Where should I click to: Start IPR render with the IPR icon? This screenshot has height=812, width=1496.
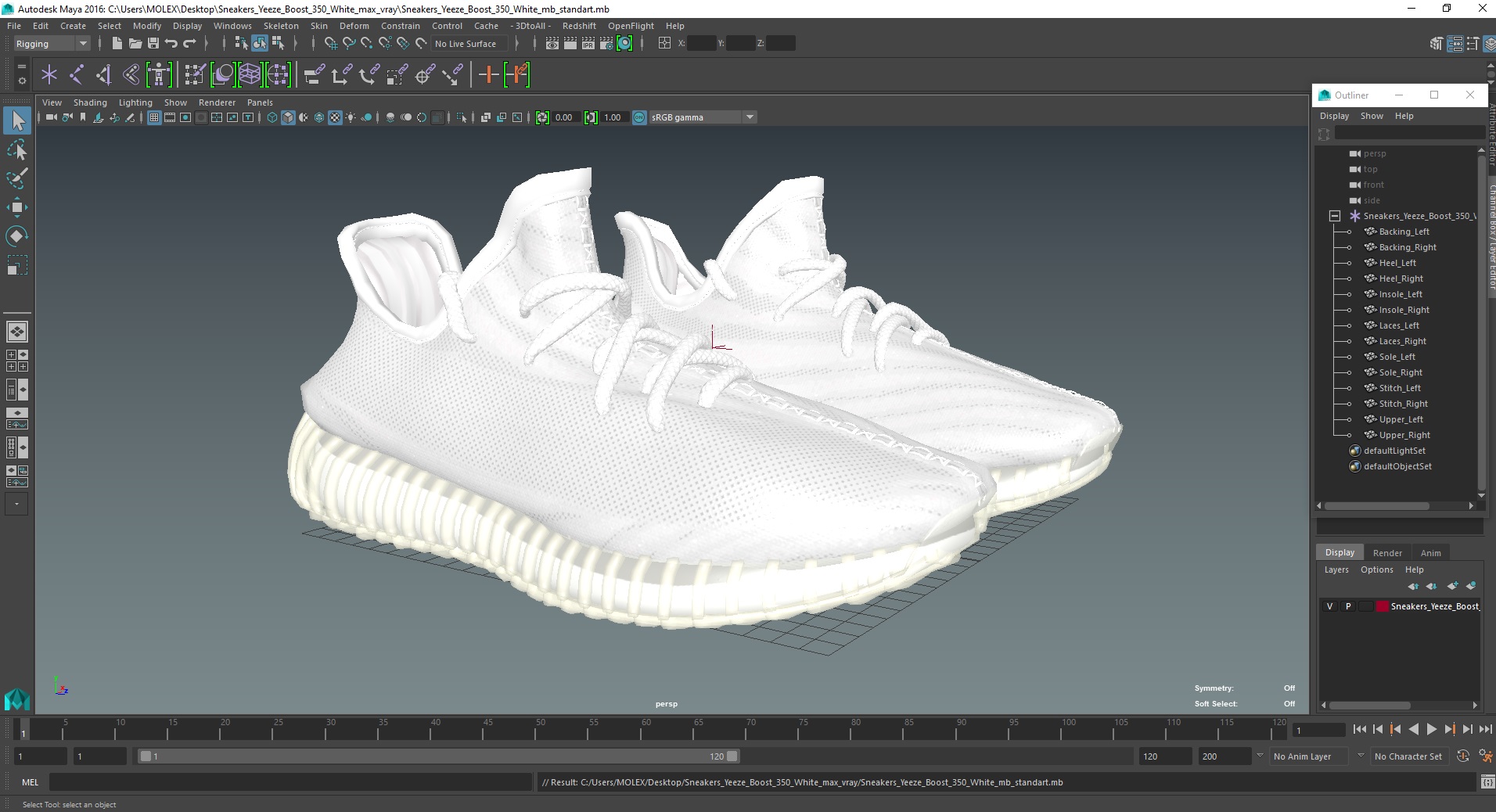click(x=588, y=44)
